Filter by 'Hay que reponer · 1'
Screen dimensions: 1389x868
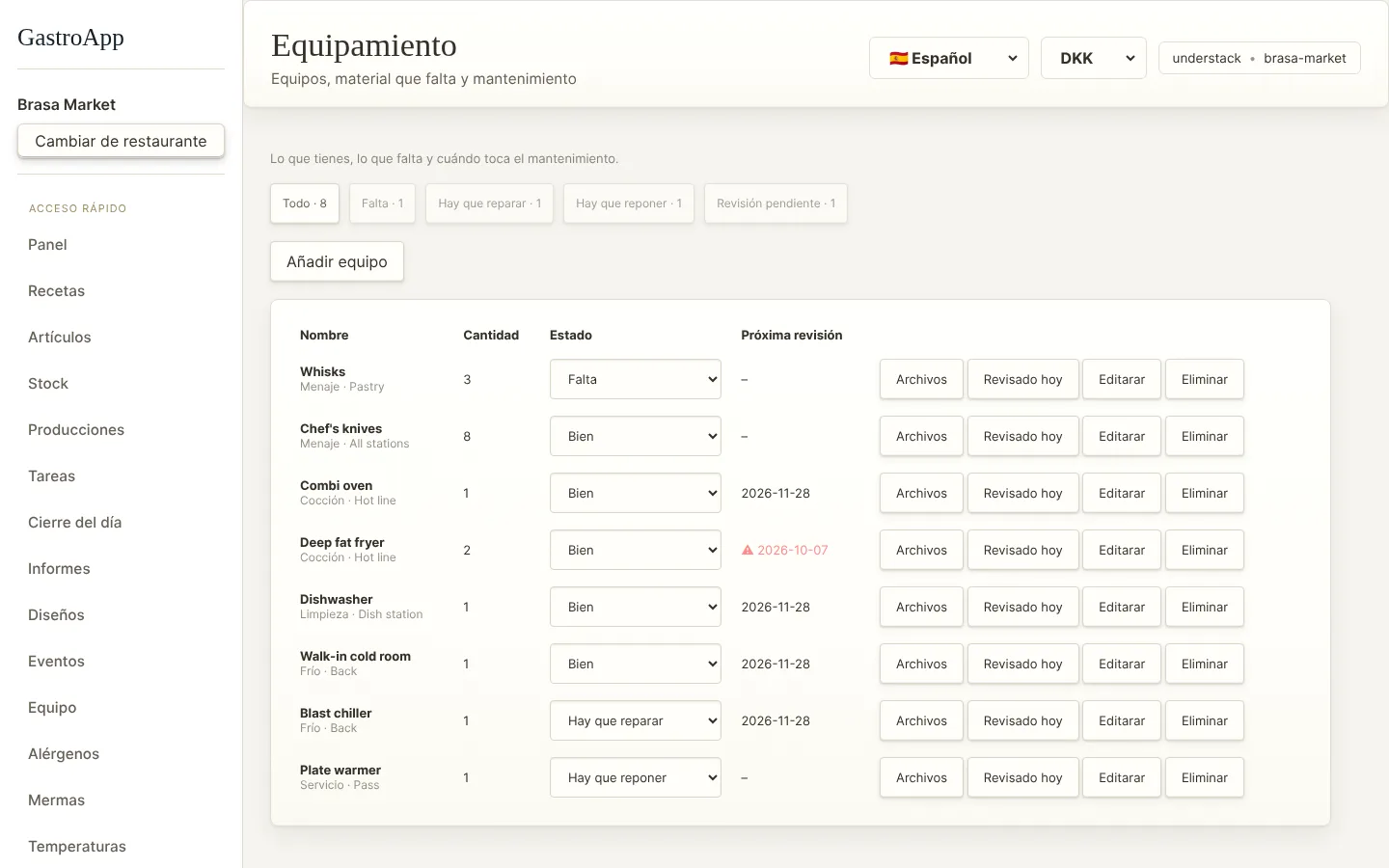coord(629,203)
